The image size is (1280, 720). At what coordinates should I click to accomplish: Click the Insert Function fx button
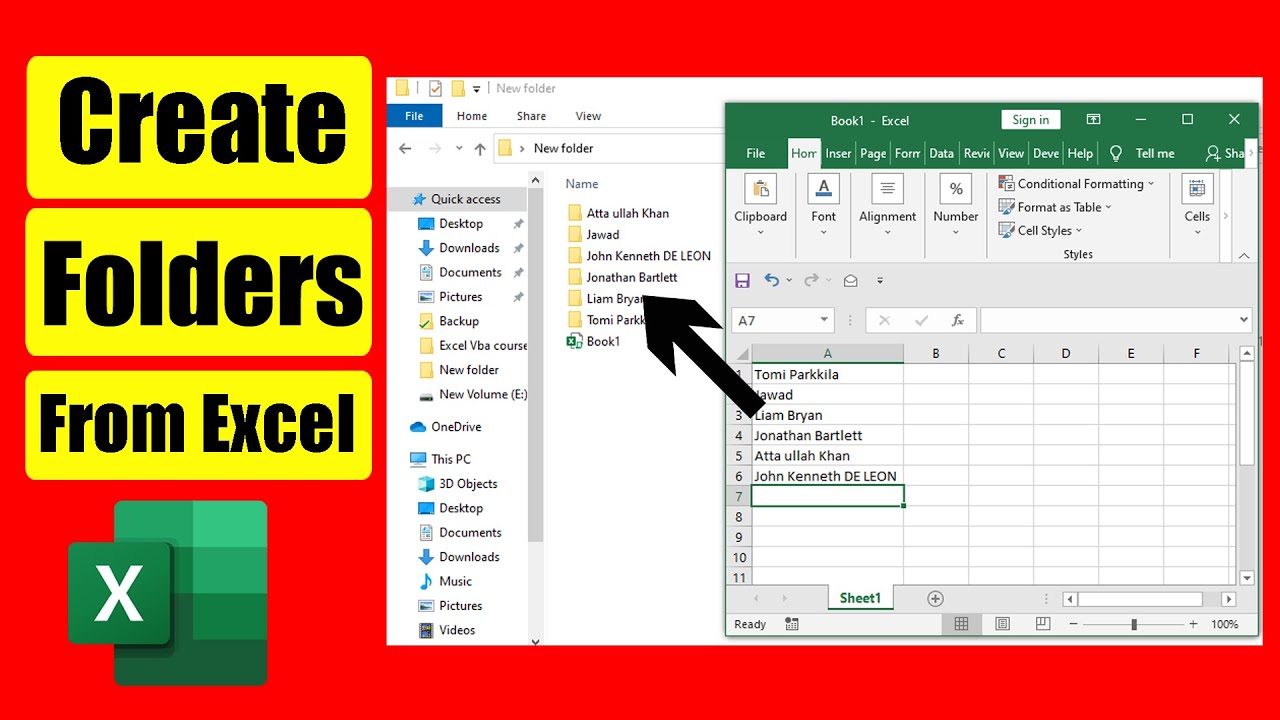[x=957, y=320]
